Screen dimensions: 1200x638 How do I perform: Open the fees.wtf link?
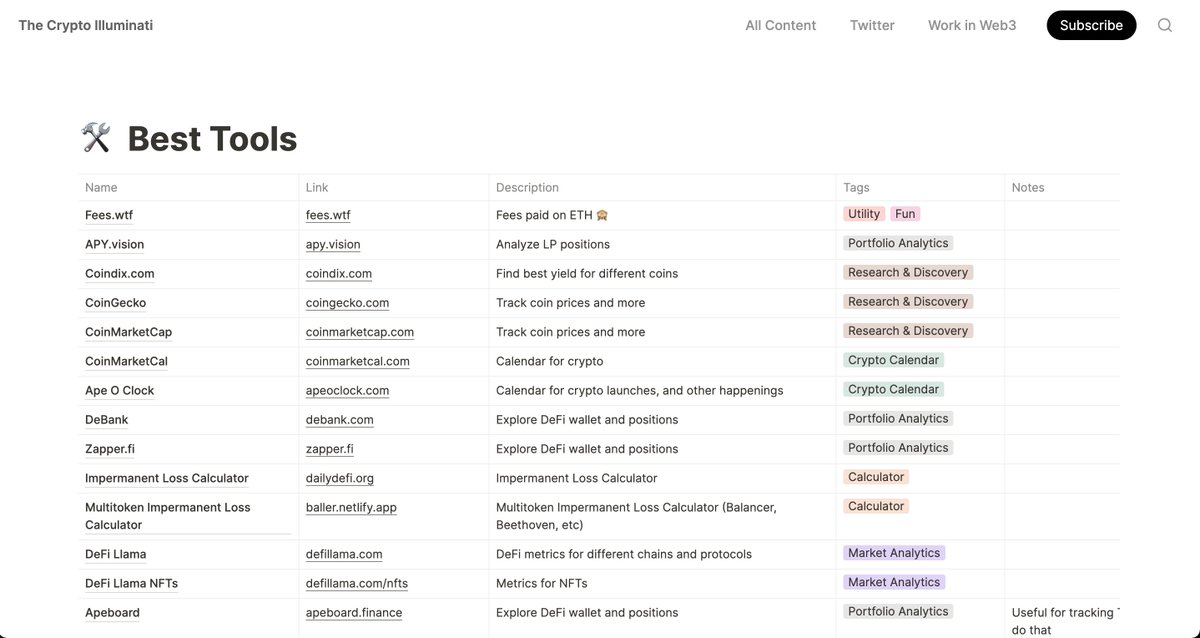point(328,215)
